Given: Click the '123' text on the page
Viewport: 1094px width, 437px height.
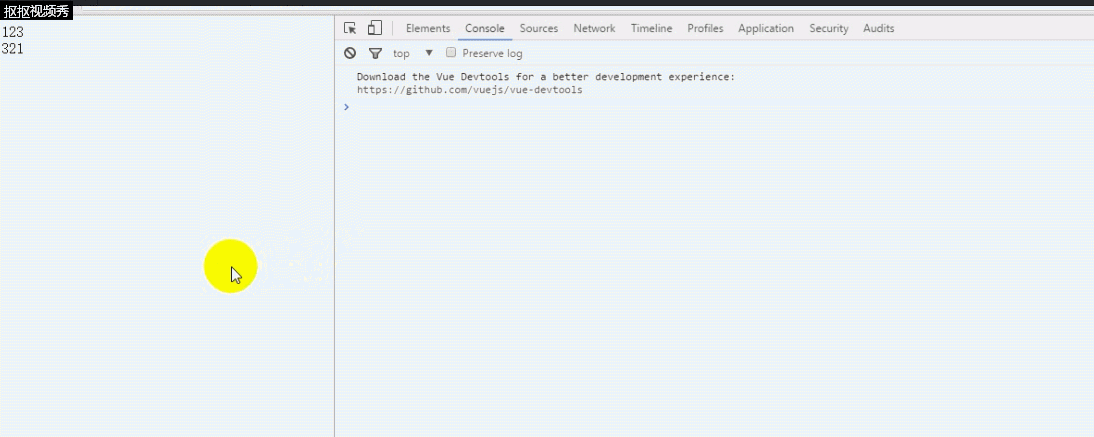Looking at the screenshot, I should (x=13, y=32).
